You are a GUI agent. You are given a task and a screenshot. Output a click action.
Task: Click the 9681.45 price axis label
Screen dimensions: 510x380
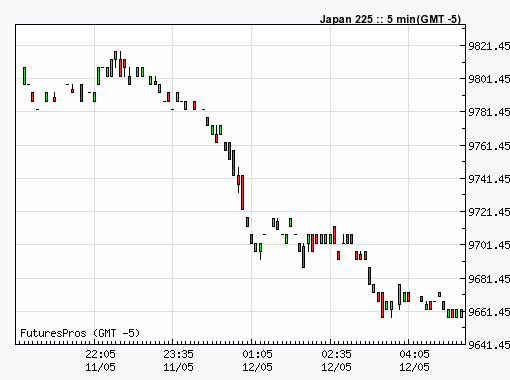pos(489,279)
